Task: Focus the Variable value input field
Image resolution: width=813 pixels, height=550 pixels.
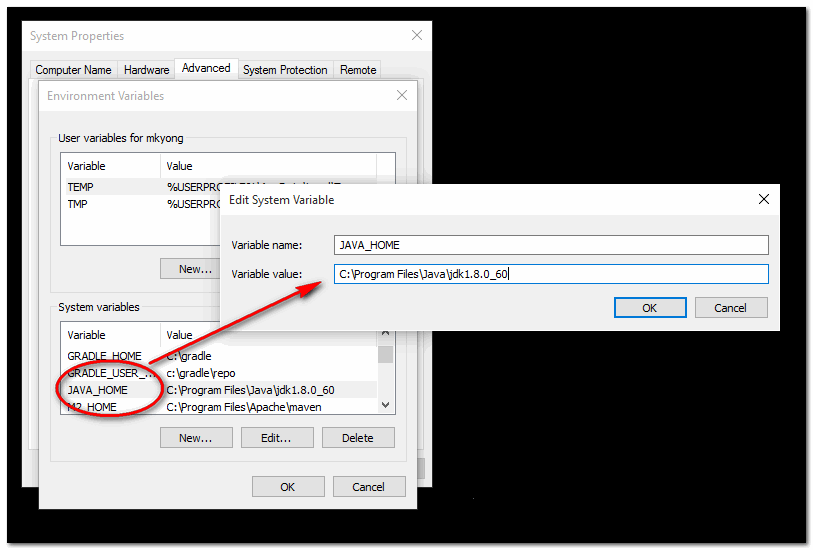Action: (x=551, y=274)
